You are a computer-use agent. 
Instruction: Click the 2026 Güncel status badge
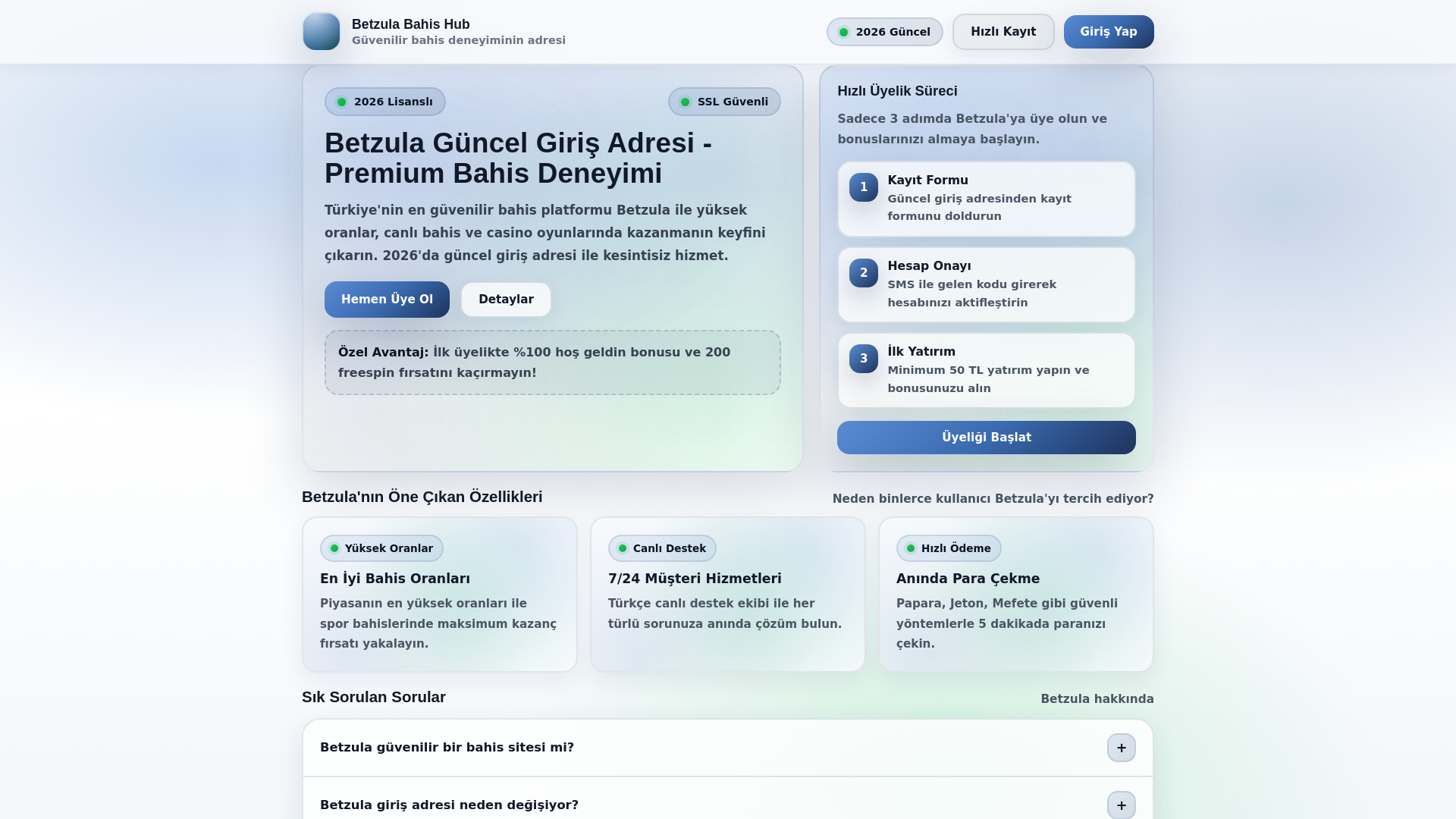pos(884,32)
